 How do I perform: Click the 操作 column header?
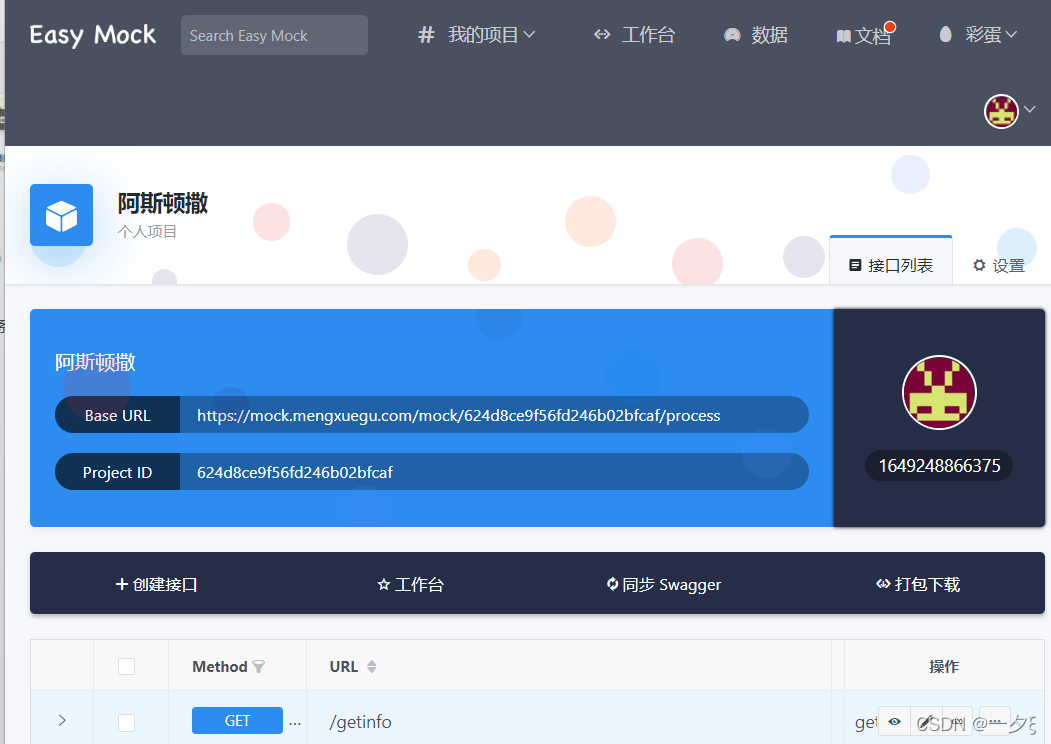click(x=944, y=666)
